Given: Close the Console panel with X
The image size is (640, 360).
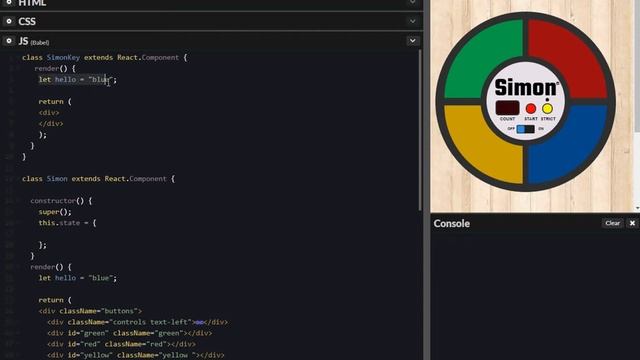Looking at the screenshot, I should coord(632,223).
